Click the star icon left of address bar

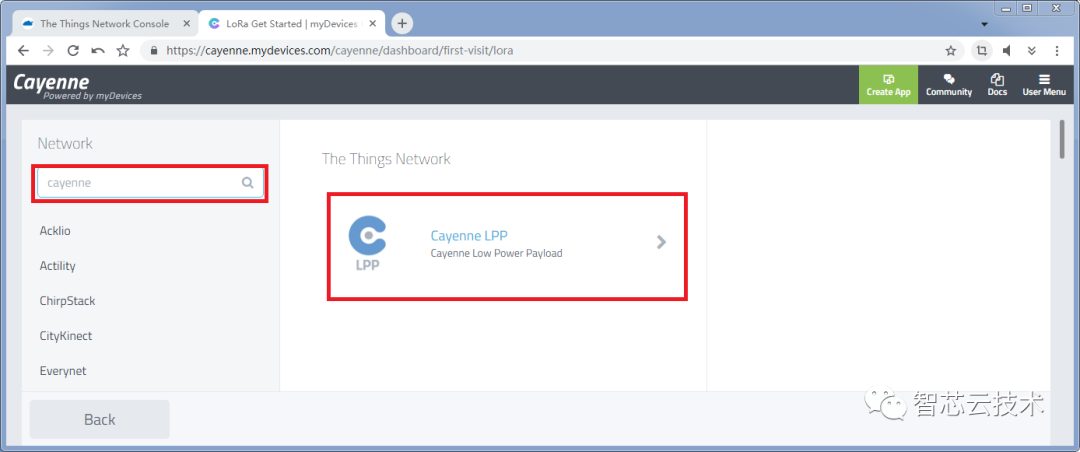[123, 50]
